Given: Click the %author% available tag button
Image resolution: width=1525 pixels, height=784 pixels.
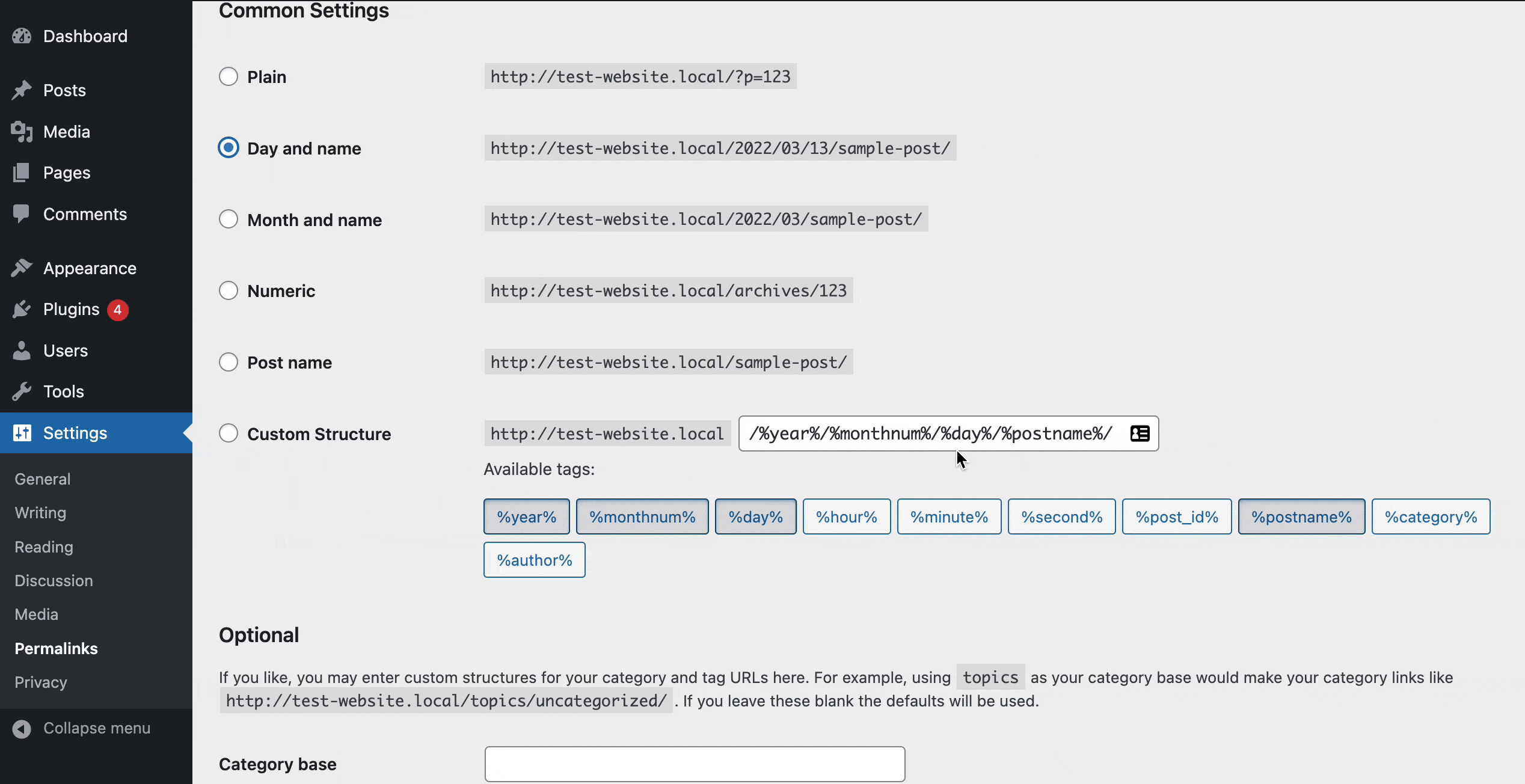Looking at the screenshot, I should click(x=534, y=560).
